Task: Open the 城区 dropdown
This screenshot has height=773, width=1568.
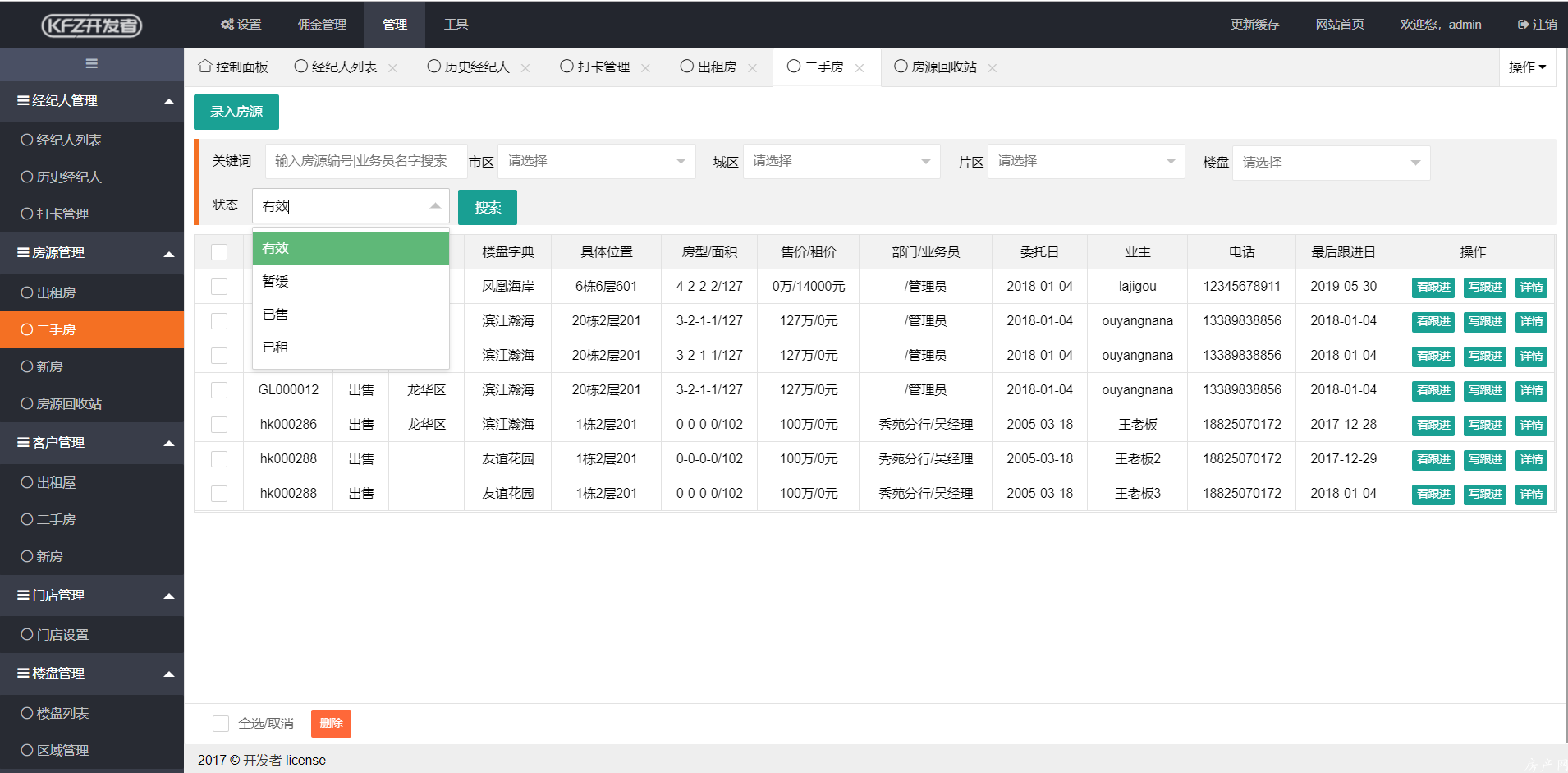Action: pyautogui.click(x=841, y=161)
